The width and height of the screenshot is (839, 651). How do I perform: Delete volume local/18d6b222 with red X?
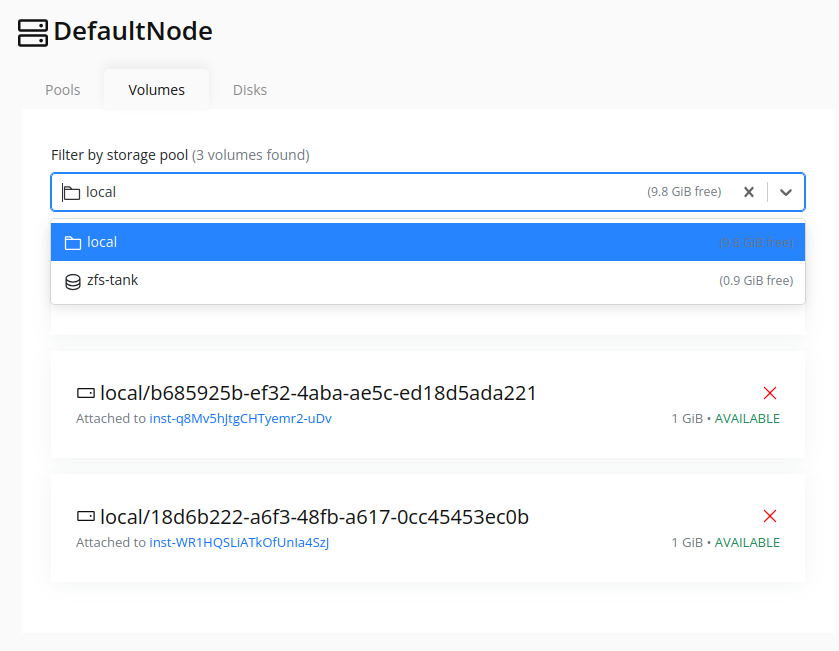click(770, 516)
